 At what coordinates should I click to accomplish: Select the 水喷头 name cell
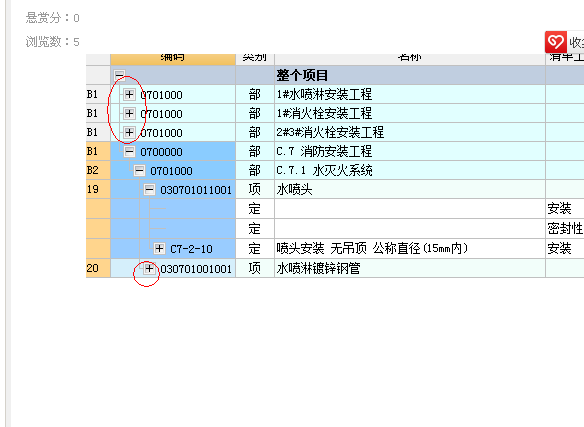coord(410,189)
